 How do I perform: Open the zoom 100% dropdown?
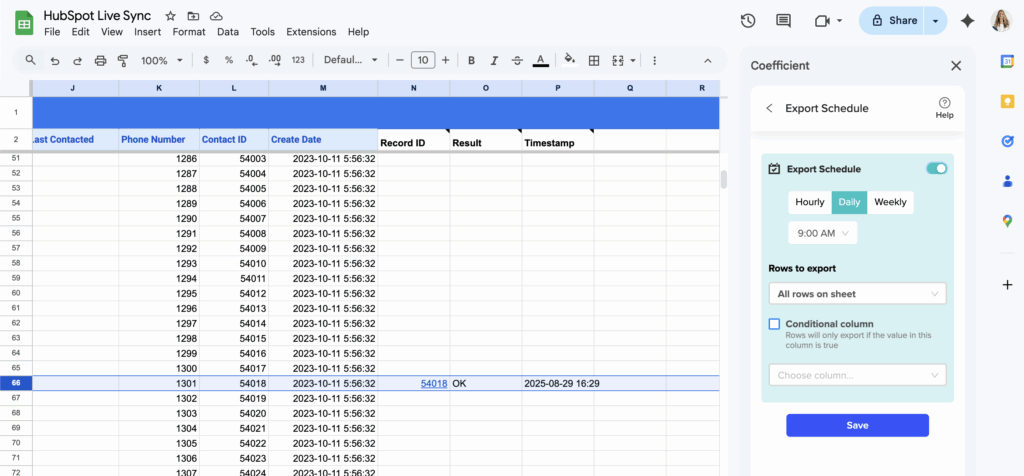[161, 61]
